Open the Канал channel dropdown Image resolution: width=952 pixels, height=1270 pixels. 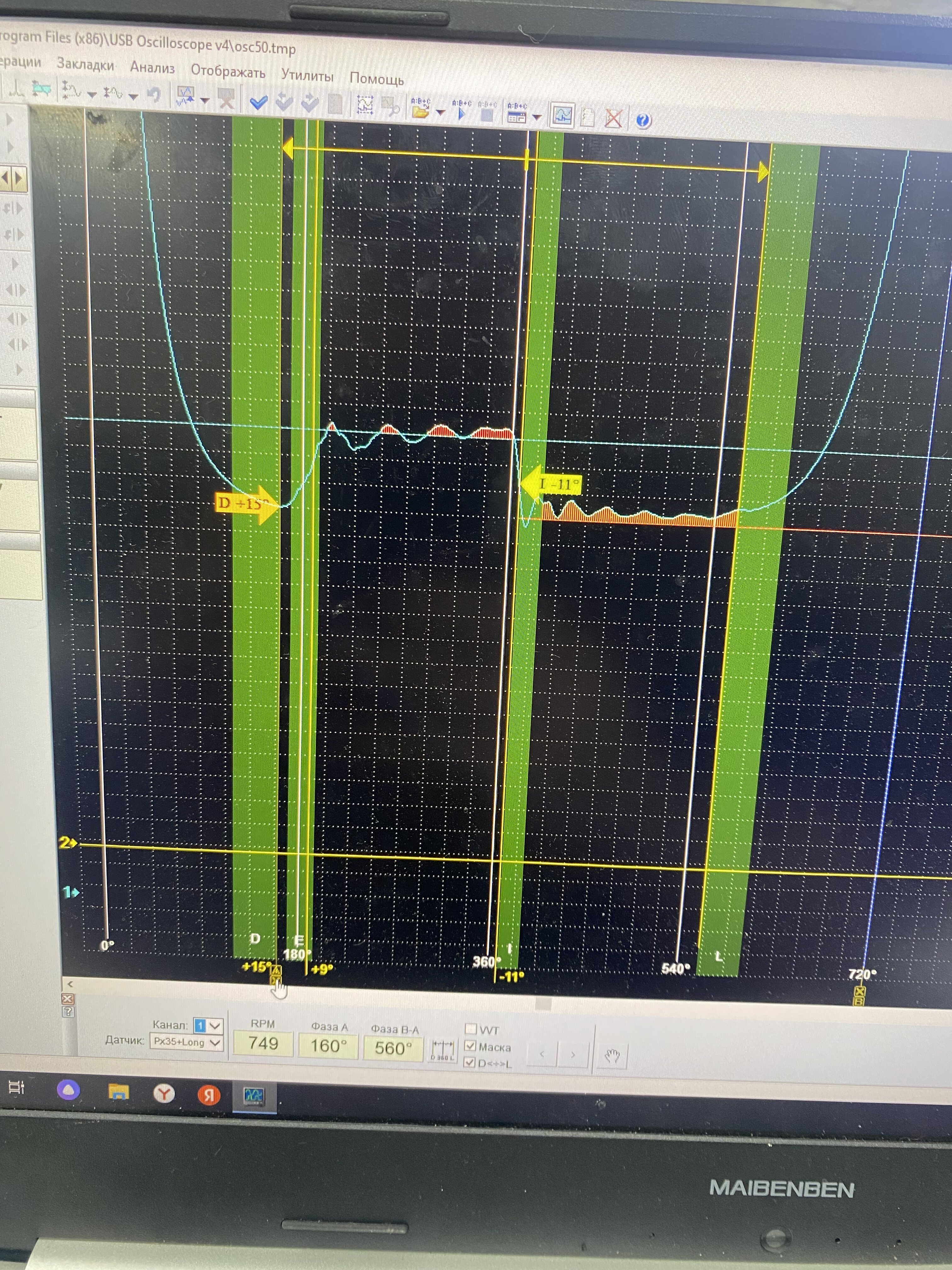click(x=215, y=1025)
